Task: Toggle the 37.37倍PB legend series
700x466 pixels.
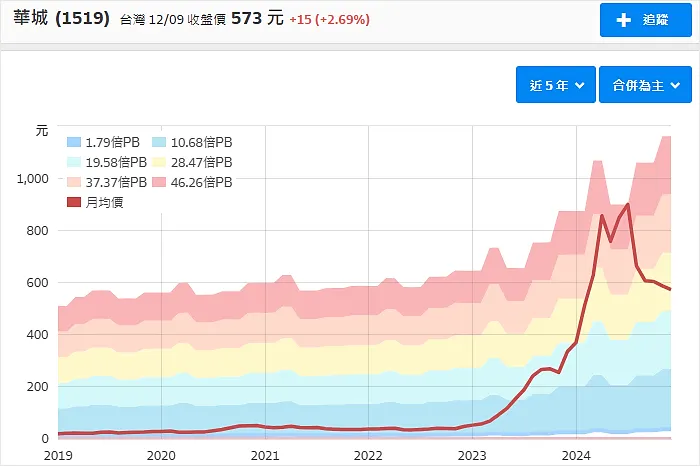Action: pos(107,183)
